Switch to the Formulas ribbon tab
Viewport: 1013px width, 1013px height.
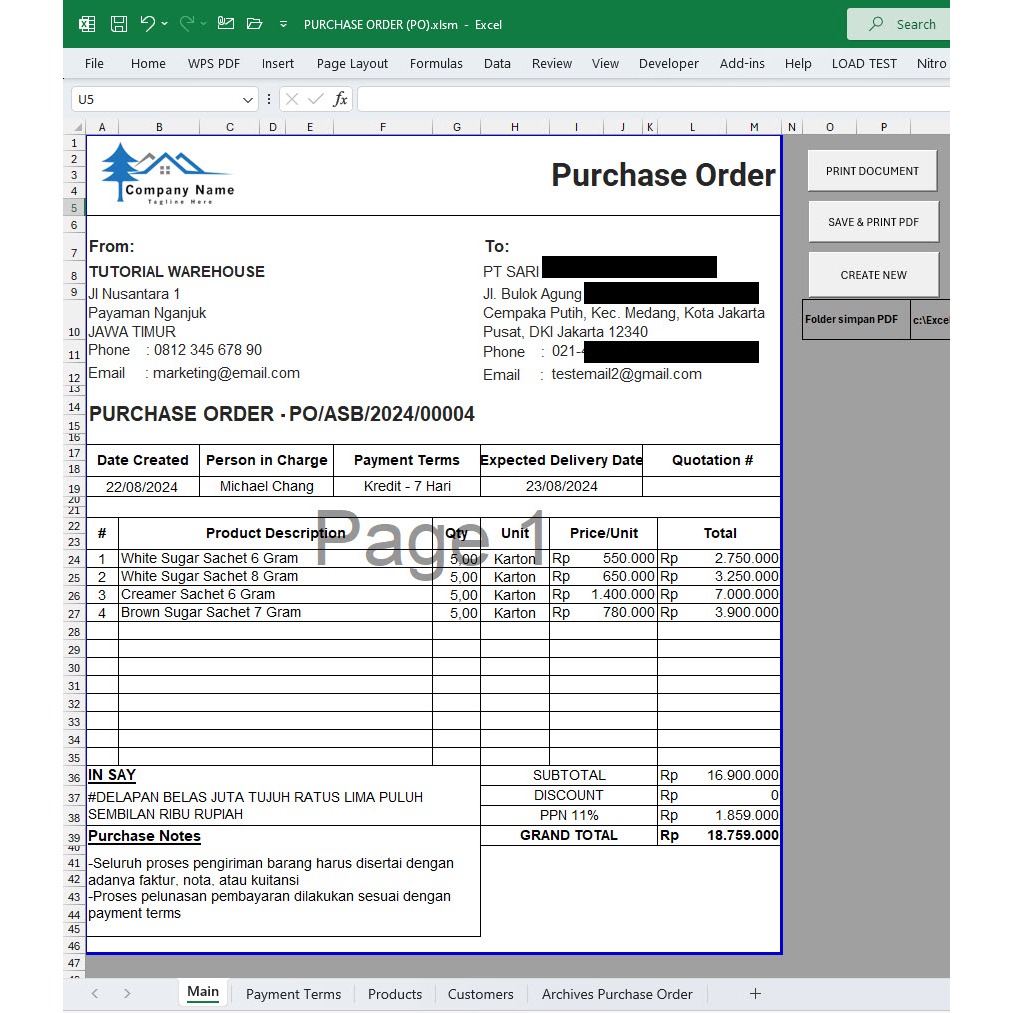click(436, 63)
